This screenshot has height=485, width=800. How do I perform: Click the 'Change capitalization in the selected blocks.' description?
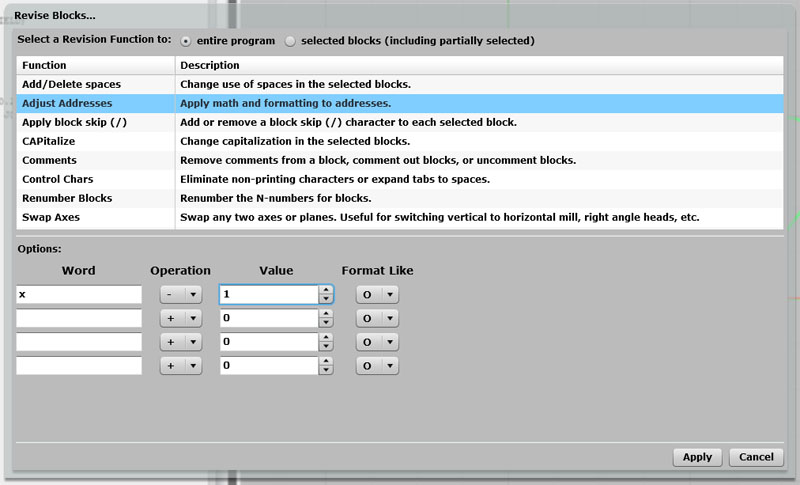pos(295,141)
